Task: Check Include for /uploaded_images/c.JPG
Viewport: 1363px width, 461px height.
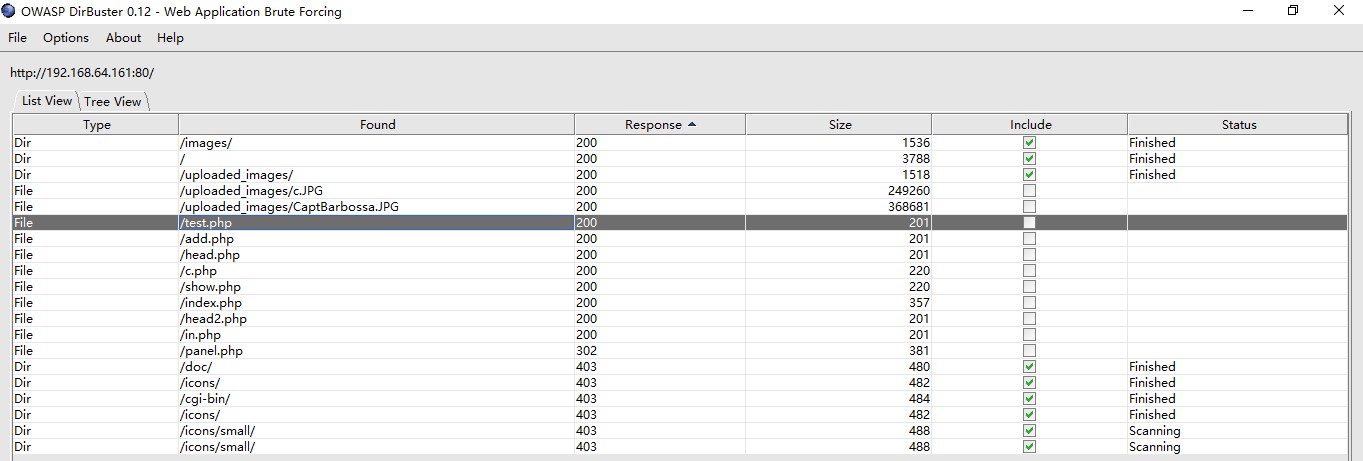Action: pos(1030,191)
